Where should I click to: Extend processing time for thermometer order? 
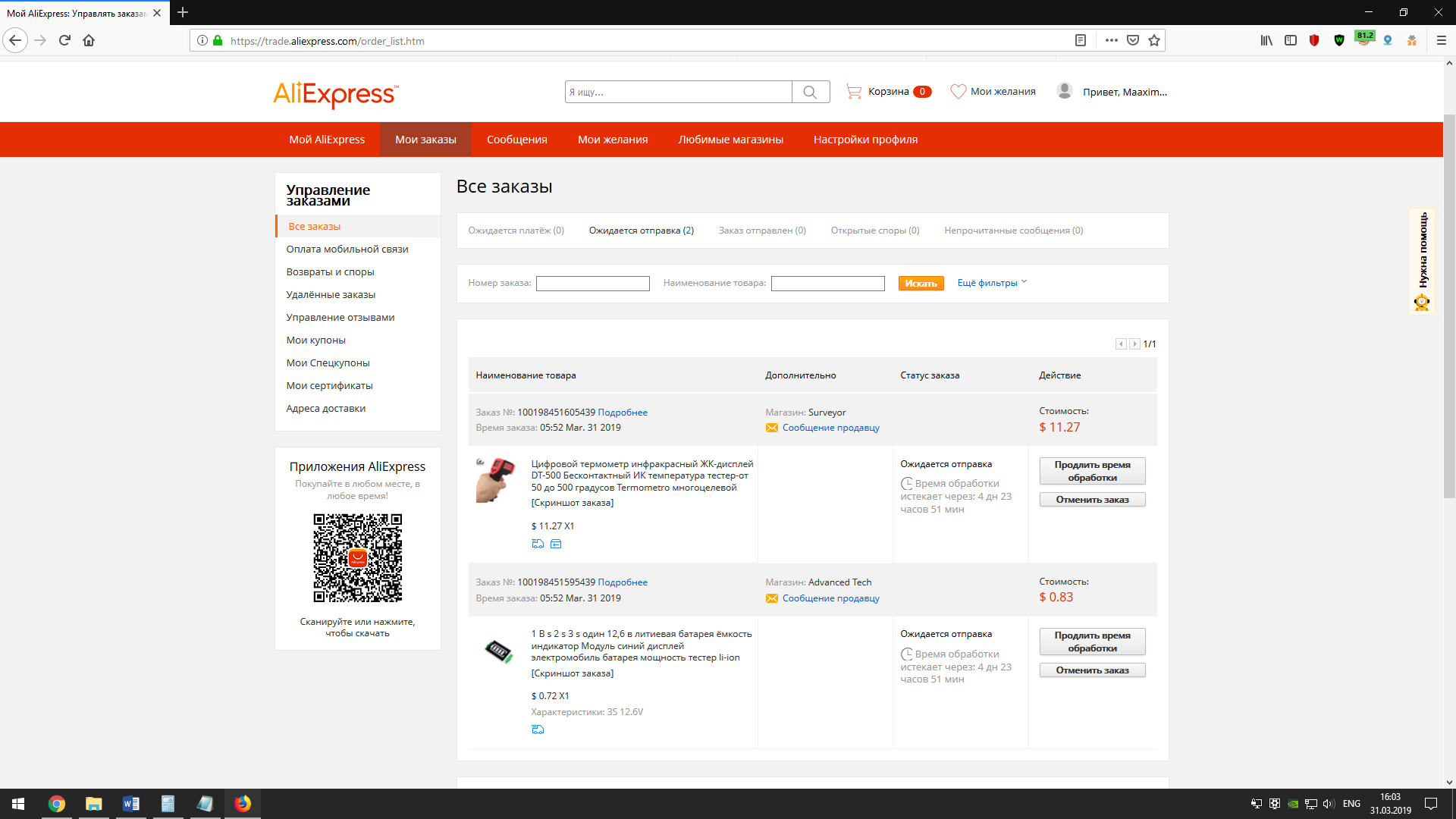point(1092,471)
